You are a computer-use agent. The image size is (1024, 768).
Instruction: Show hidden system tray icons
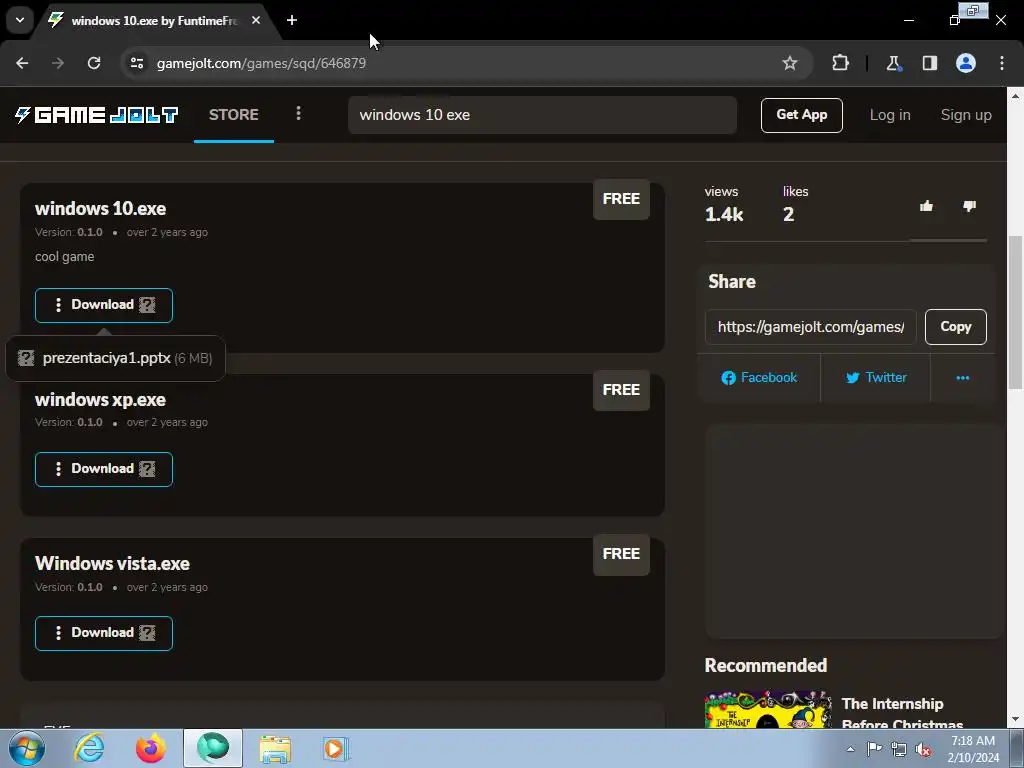[850, 749]
